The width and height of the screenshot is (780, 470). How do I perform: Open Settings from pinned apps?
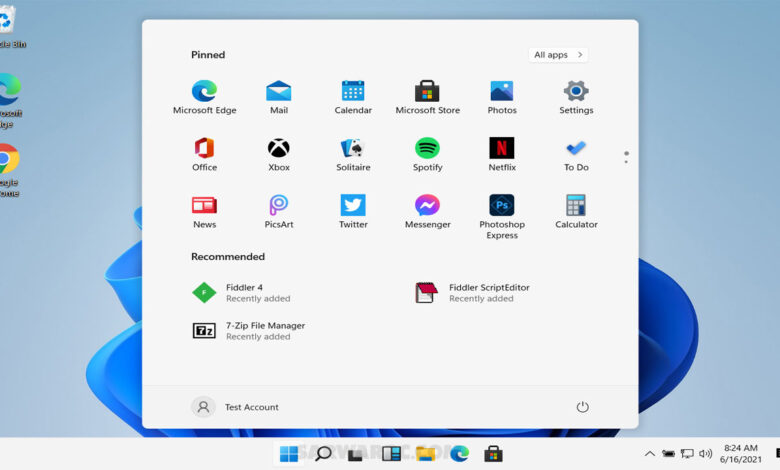(576, 97)
